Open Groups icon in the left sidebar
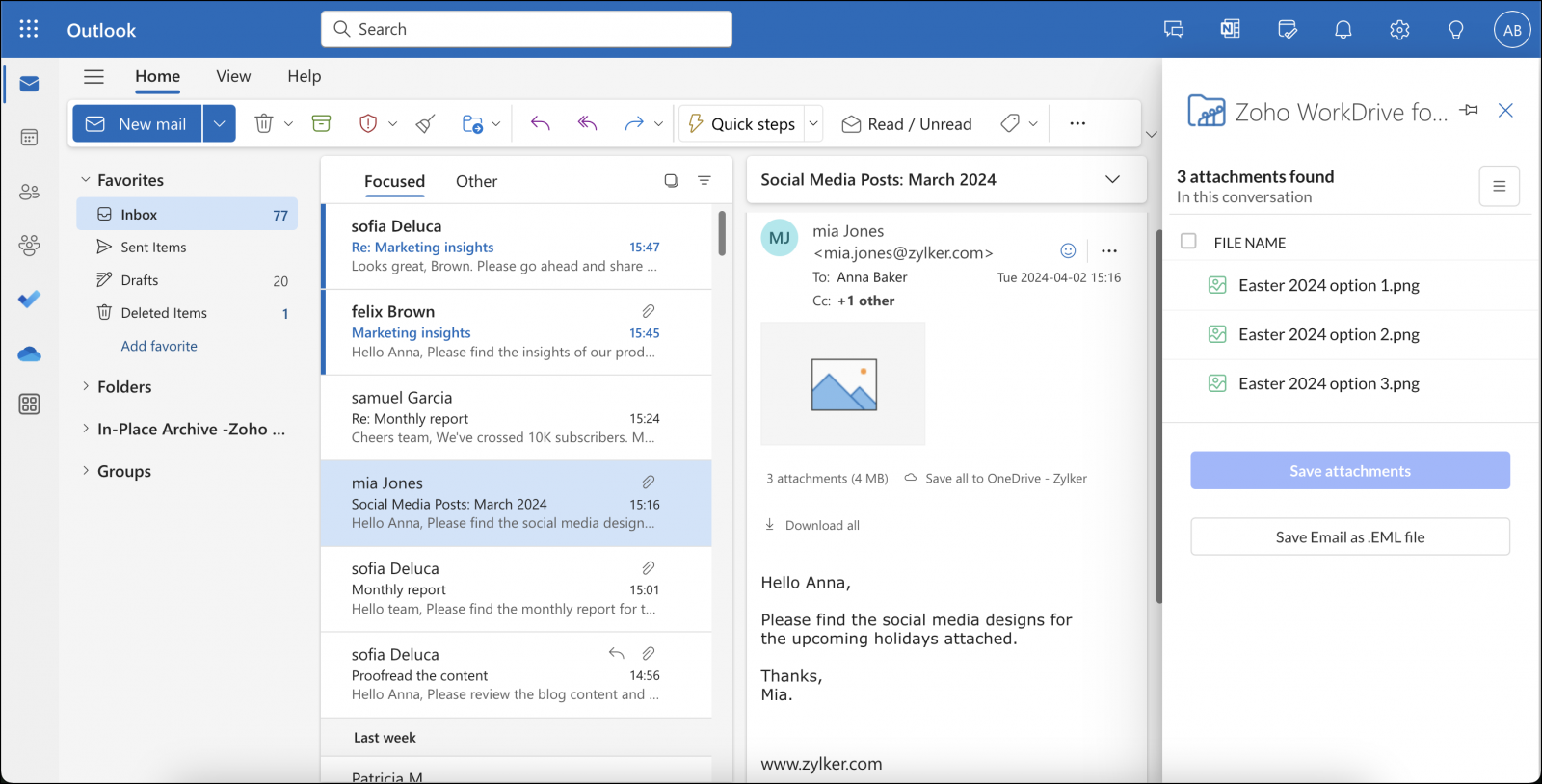Screen dimensions: 1542x784 click(29, 246)
